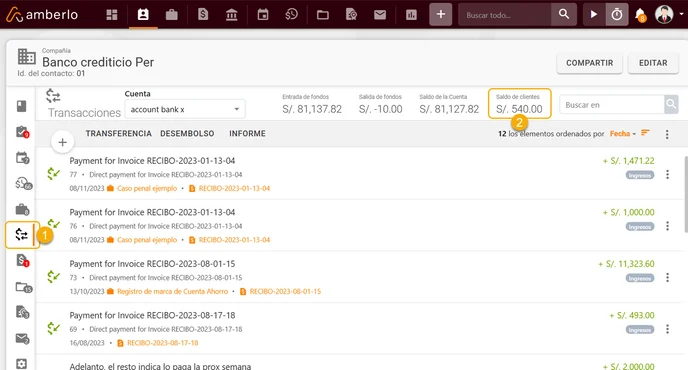This screenshot has height=370, width=688.
Task: Open sidebar transactions arrows icon
Action: [22, 235]
